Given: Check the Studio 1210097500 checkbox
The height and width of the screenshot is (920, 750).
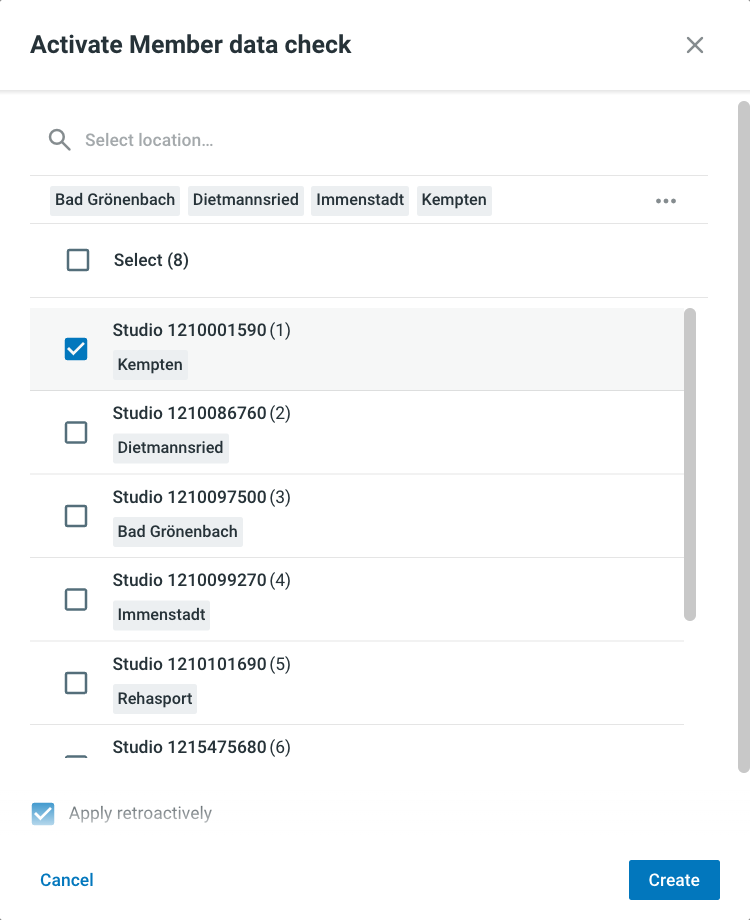Looking at the screenshot, I should (76, 516).
